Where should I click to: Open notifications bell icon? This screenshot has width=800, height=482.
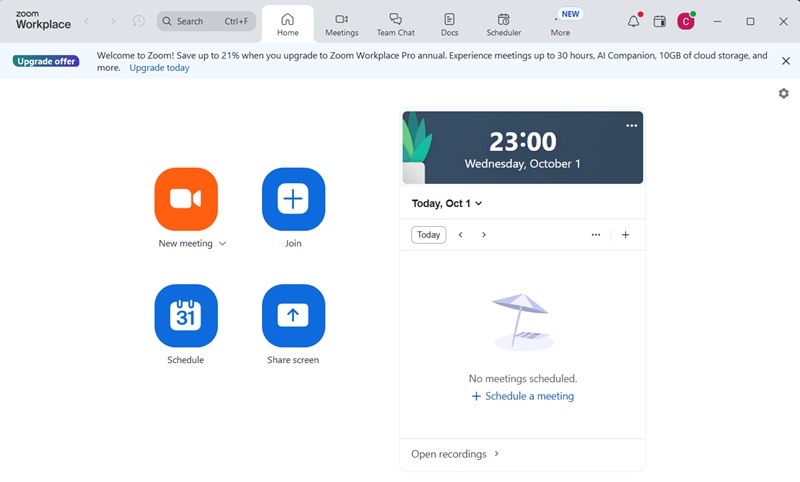pos(634,21)
